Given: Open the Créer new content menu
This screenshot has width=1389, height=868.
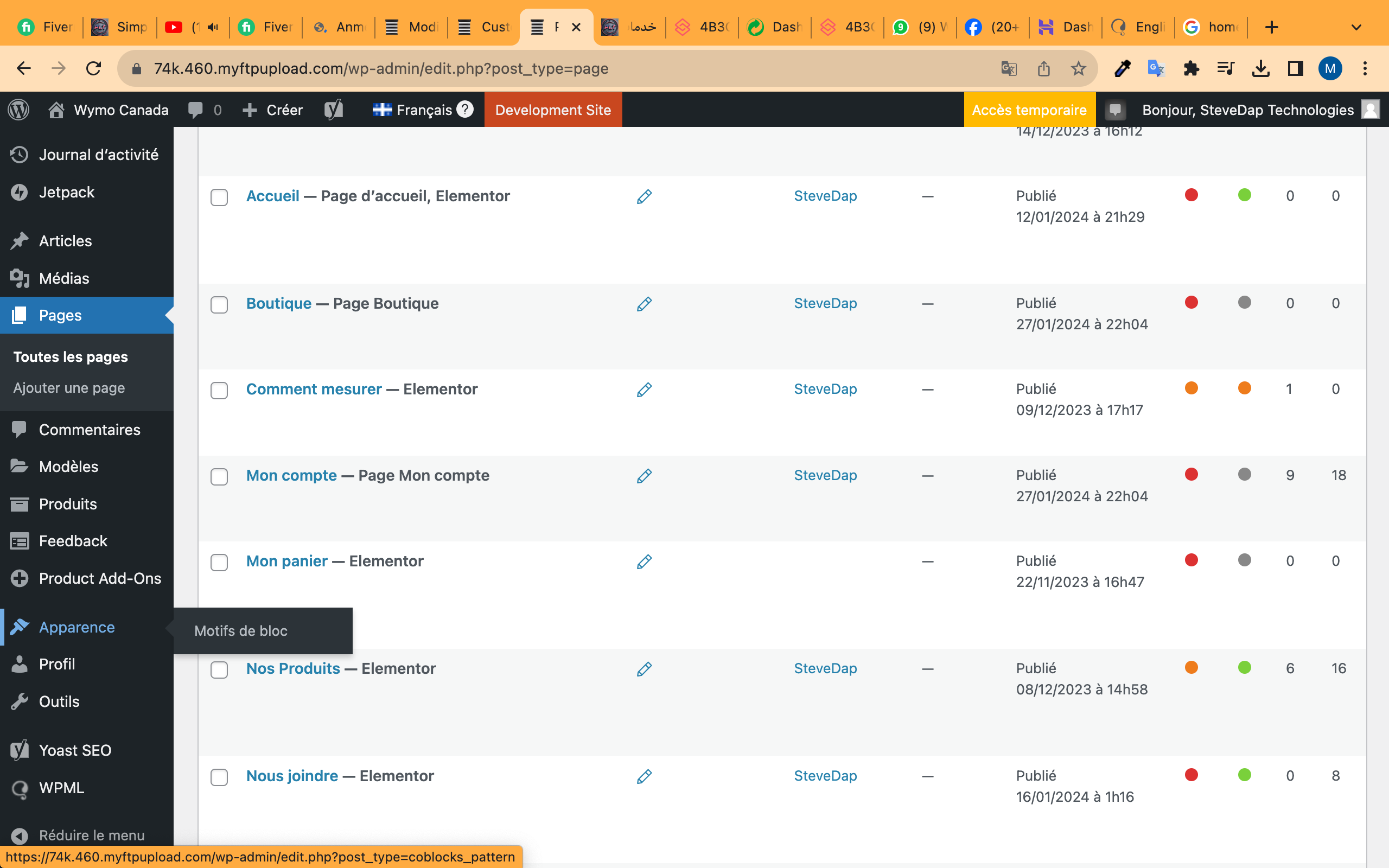Looking at the screenshot, I should pyautogui.click(x=273, y=110).
